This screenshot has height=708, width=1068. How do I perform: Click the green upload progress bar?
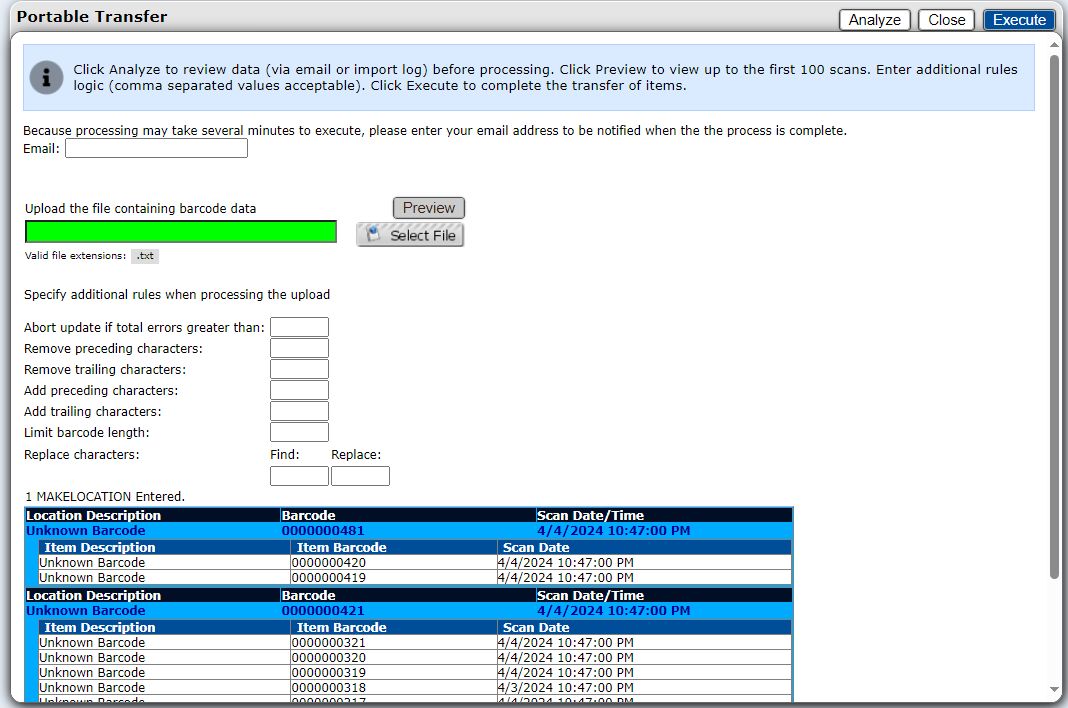click(181, 232)
